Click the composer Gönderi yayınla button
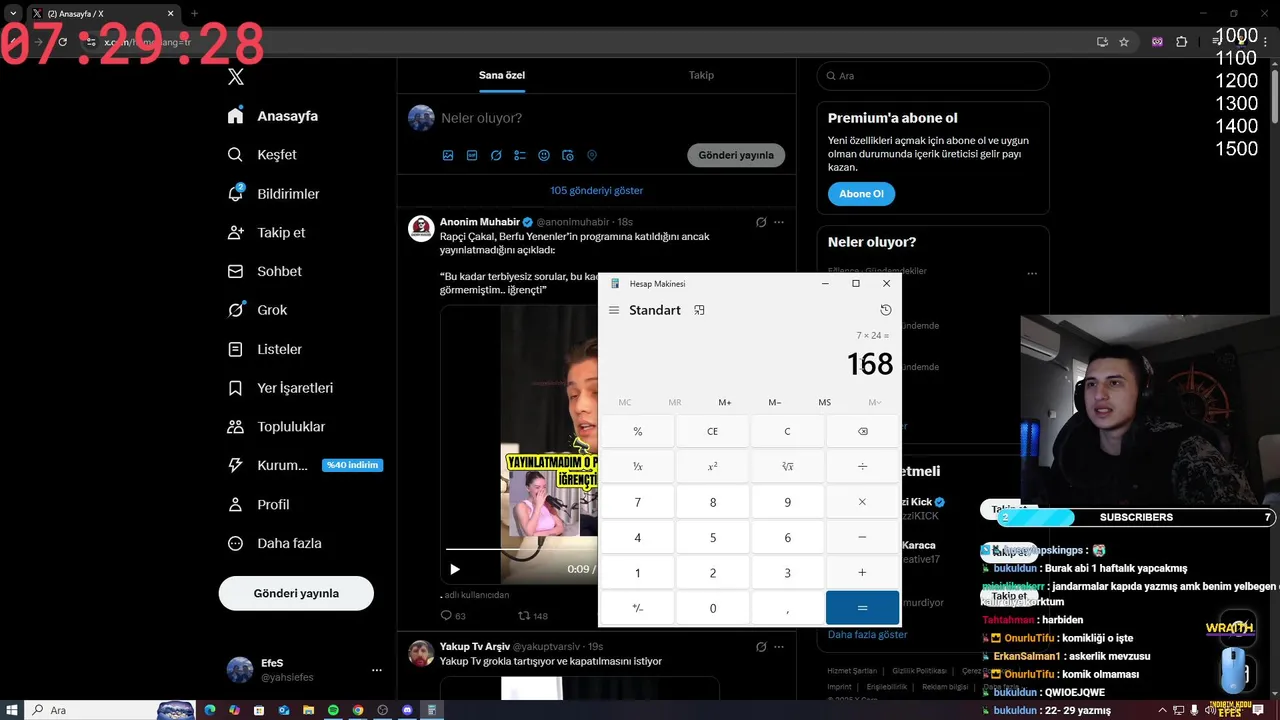This screenshot has width=1280, height=720. coord(736,155)
